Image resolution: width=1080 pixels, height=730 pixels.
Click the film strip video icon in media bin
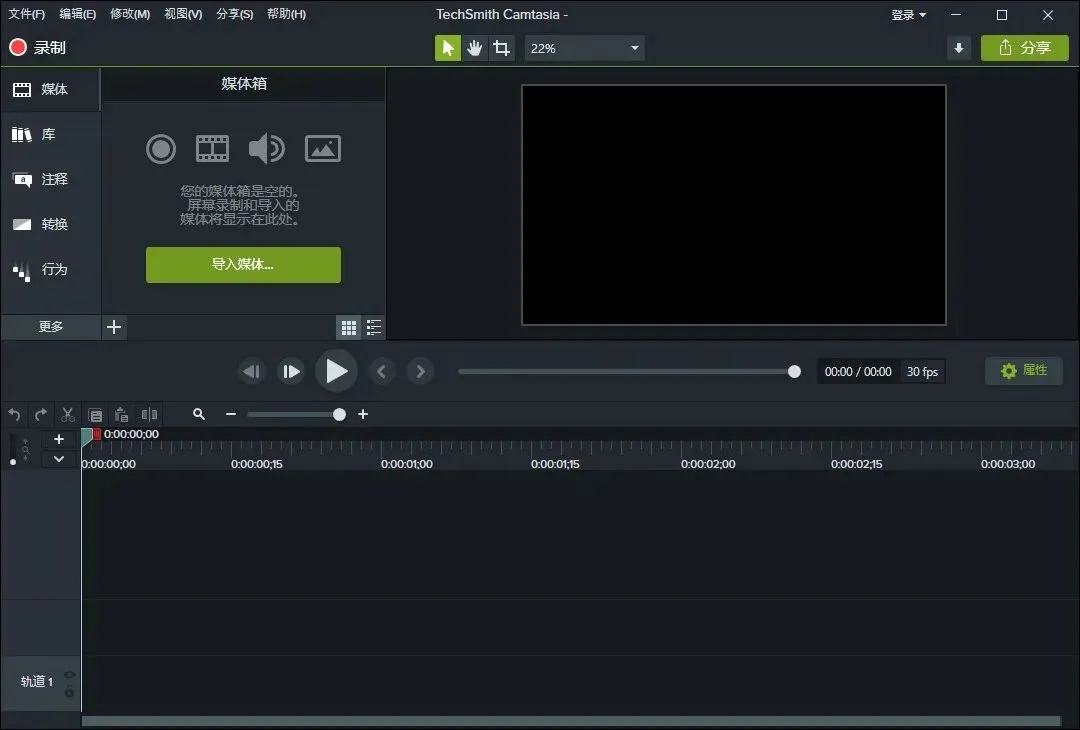[212, 149]
